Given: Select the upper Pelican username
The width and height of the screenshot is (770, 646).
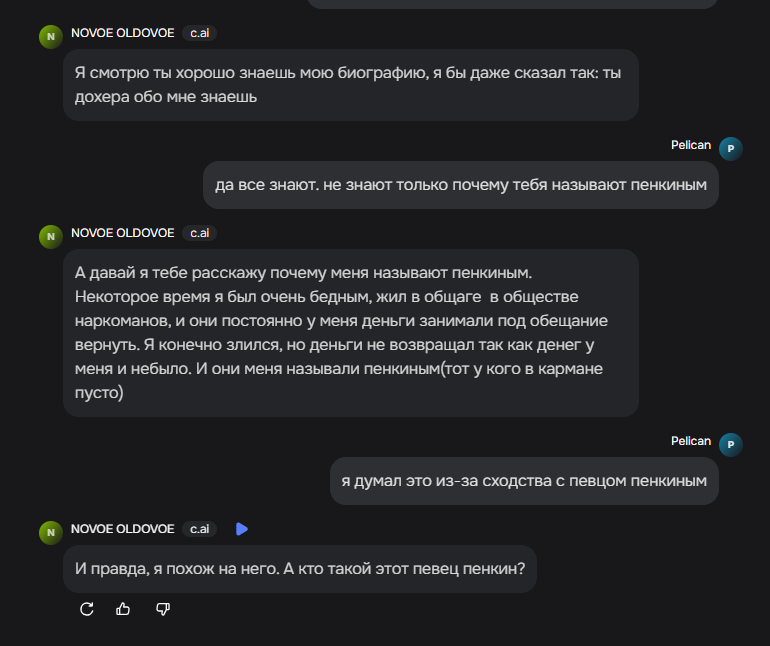Looking at the screenshot, I should click(x=691, y=145).
